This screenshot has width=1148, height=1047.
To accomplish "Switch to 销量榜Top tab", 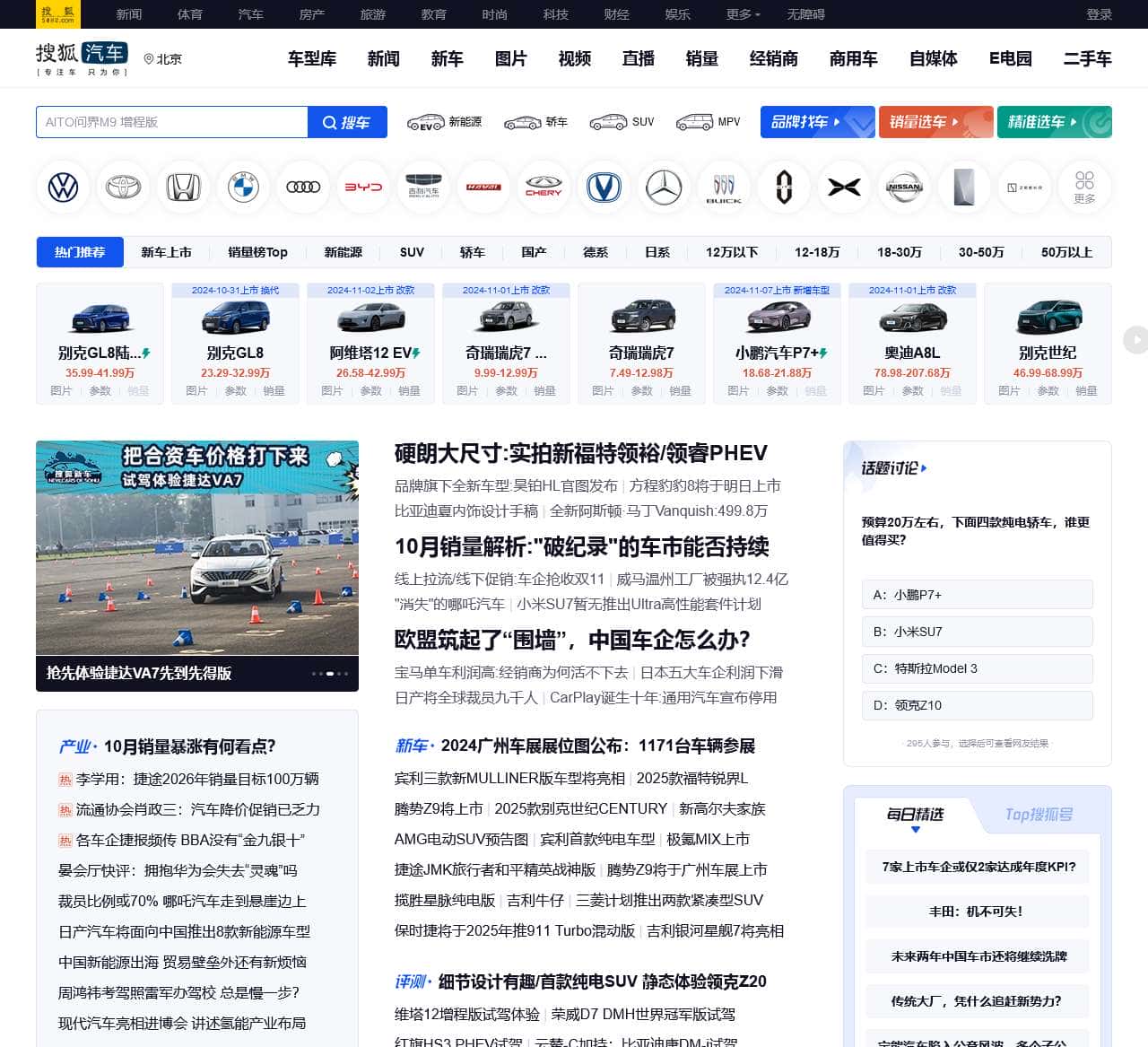I will (257, 252).
